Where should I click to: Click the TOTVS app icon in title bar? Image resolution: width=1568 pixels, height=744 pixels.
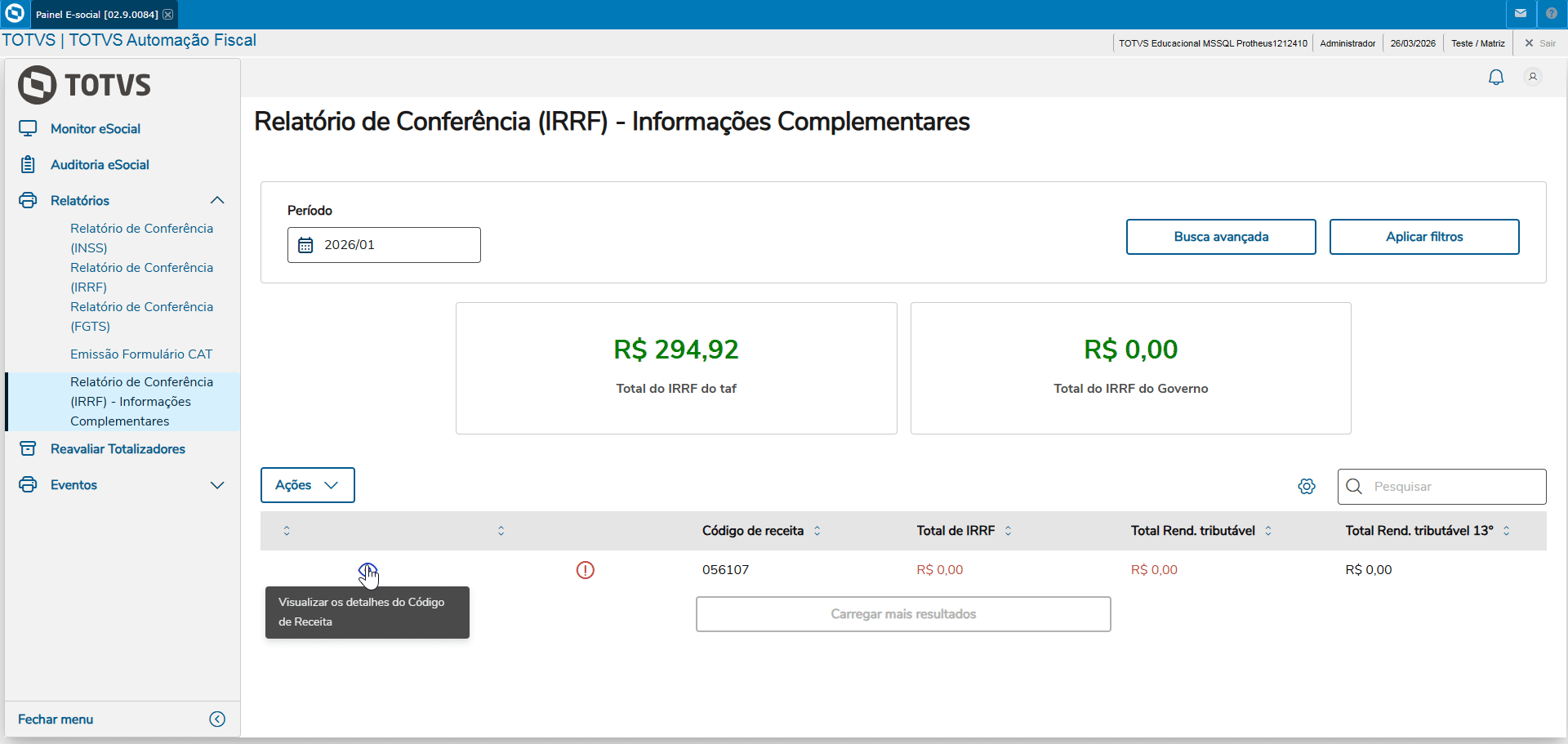click(x=15, y=14)
